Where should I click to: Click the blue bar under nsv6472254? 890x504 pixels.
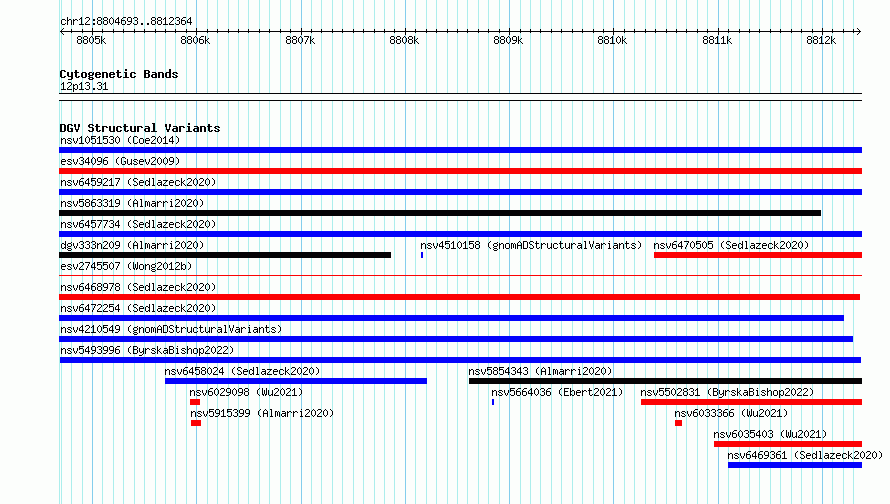451,318
